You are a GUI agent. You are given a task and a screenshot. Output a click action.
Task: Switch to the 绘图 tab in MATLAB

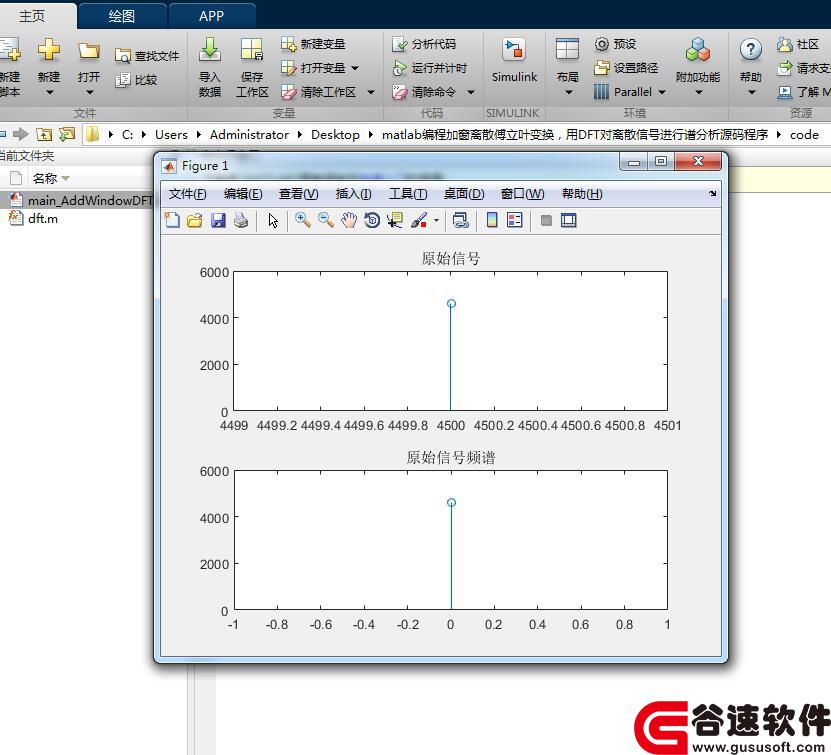click(x=122, y=16)
